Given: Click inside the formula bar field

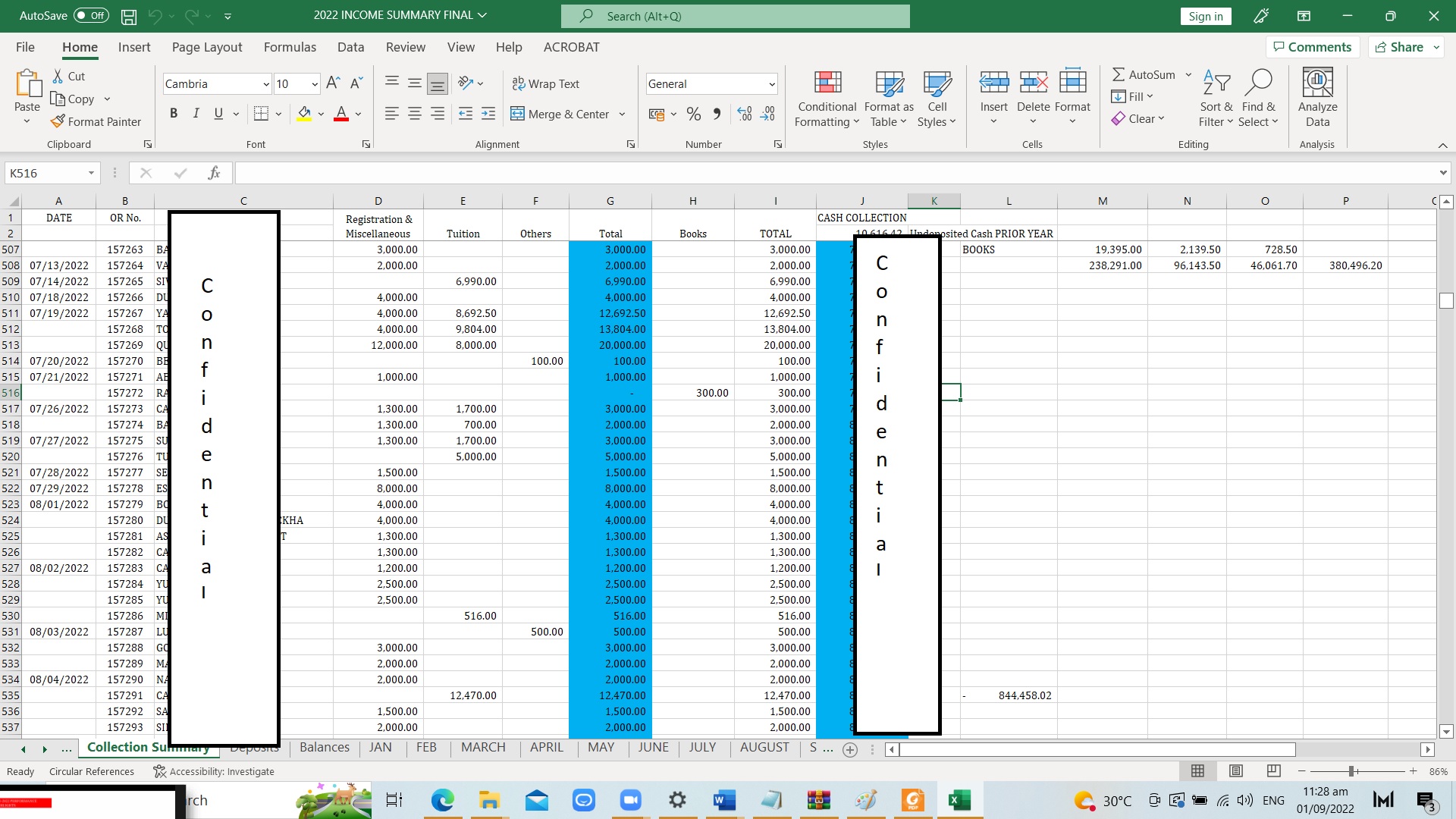Looking at the screenshot, I should coord(834,173).
